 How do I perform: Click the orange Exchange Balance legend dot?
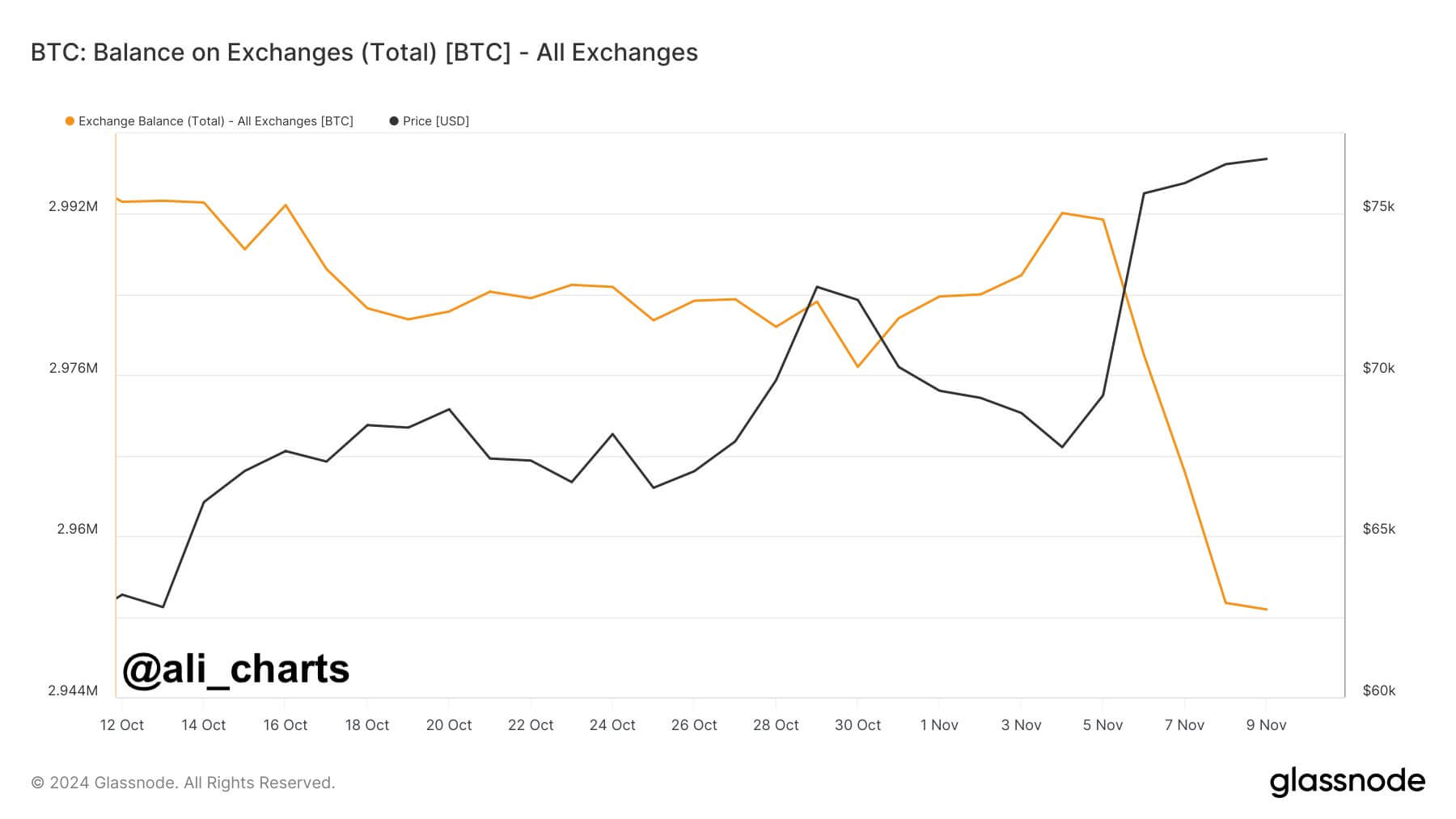coord(70,121)
